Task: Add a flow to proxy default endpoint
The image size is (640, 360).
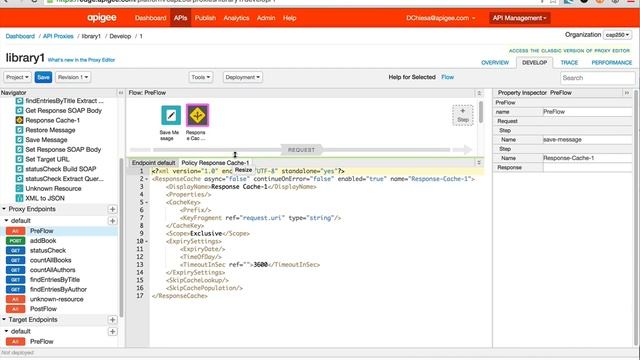Action: 112,221
